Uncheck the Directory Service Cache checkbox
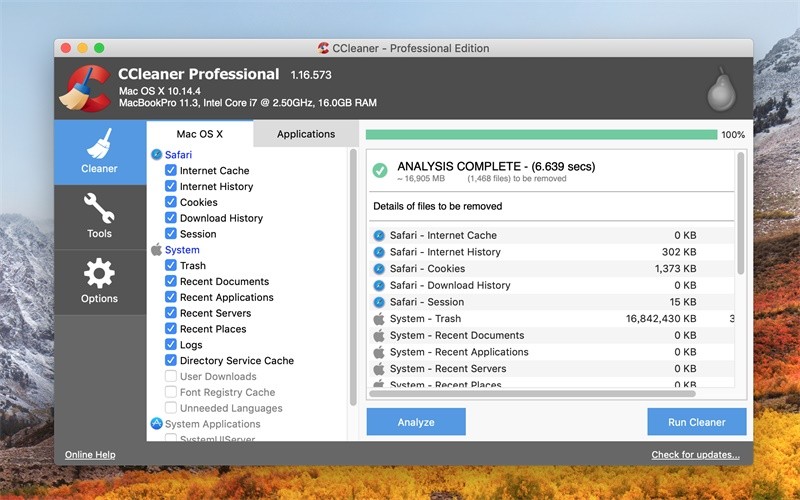Screen dimensions: 800x500 click(171, 360)
